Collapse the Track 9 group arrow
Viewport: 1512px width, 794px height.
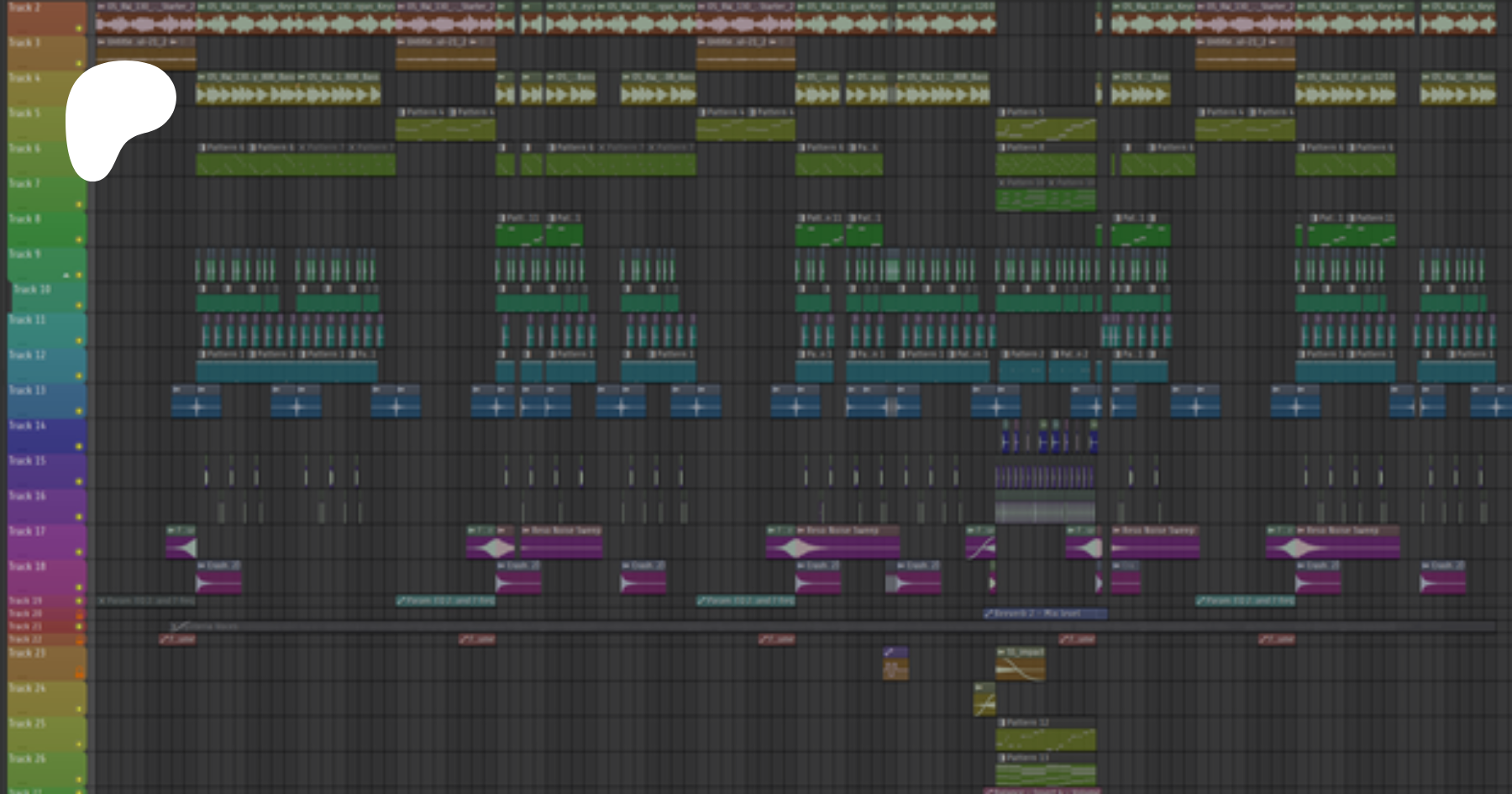pos(66,275)
